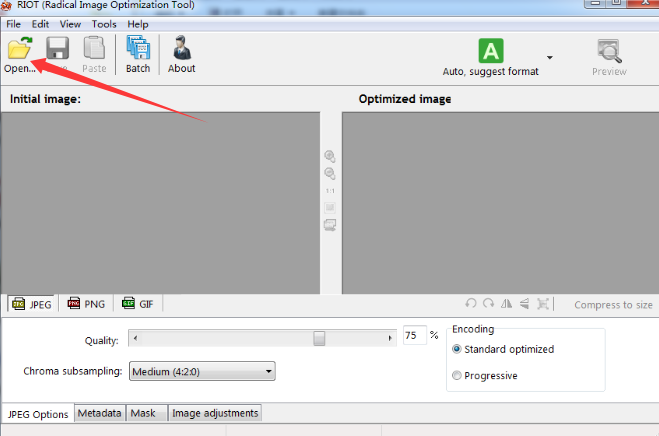The image size is (659, 436).
Task: Open the File menu
Action: [13, 24]
